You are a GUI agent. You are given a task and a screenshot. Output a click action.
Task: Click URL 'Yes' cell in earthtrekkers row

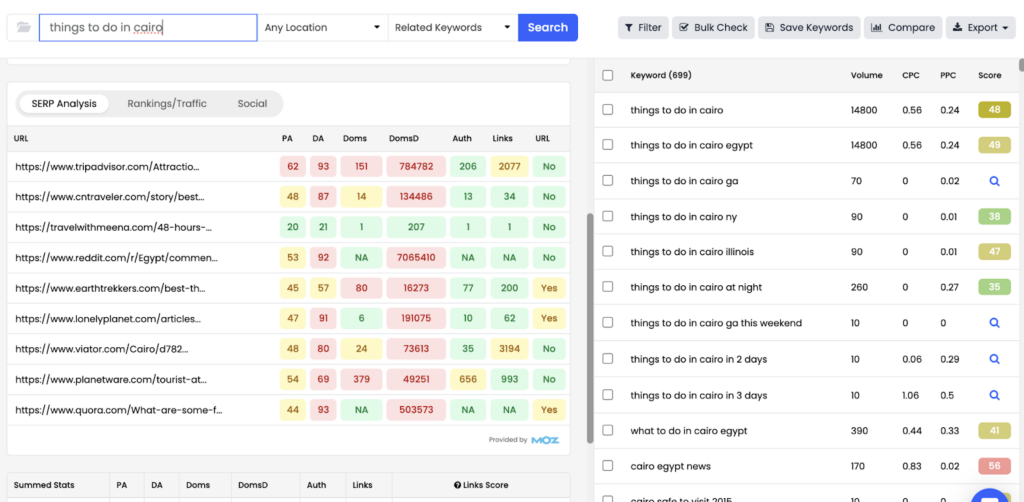pos(549,288)
